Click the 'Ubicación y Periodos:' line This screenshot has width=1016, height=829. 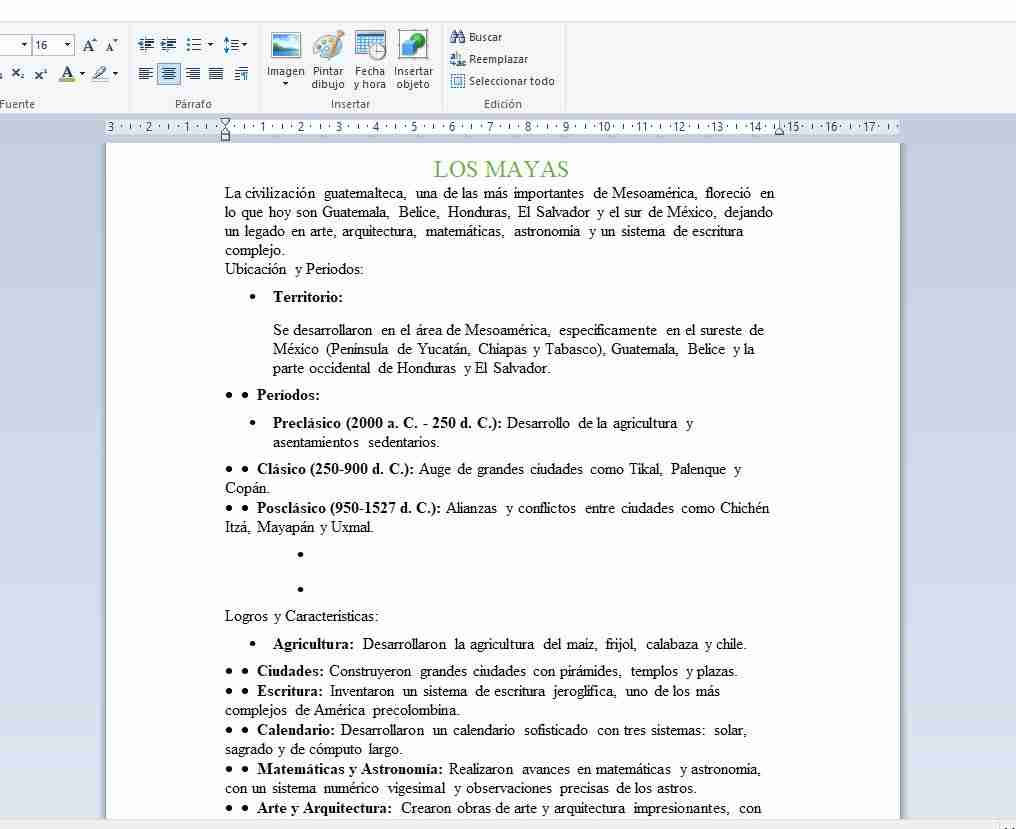coord(294,269)
